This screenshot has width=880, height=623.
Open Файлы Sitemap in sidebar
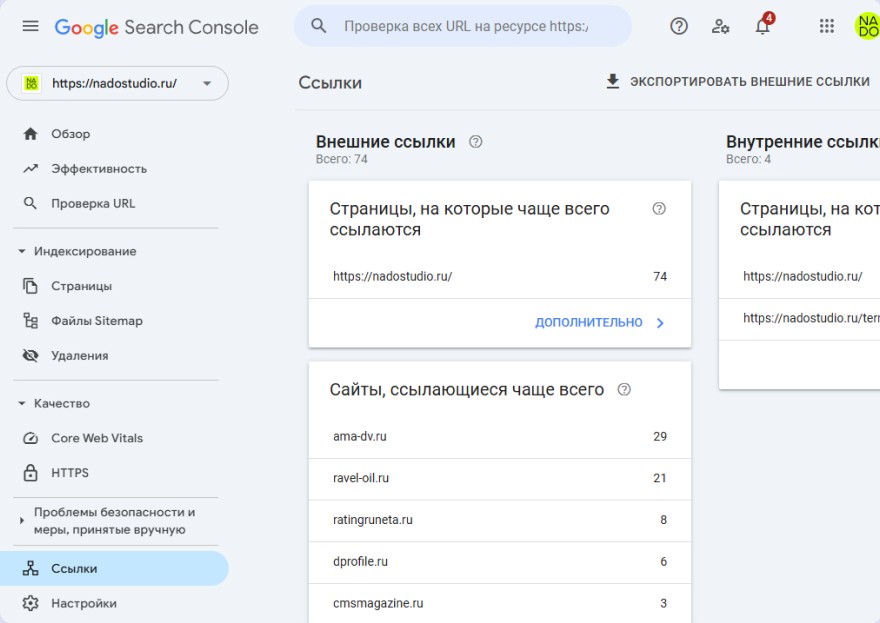point(96,321)
